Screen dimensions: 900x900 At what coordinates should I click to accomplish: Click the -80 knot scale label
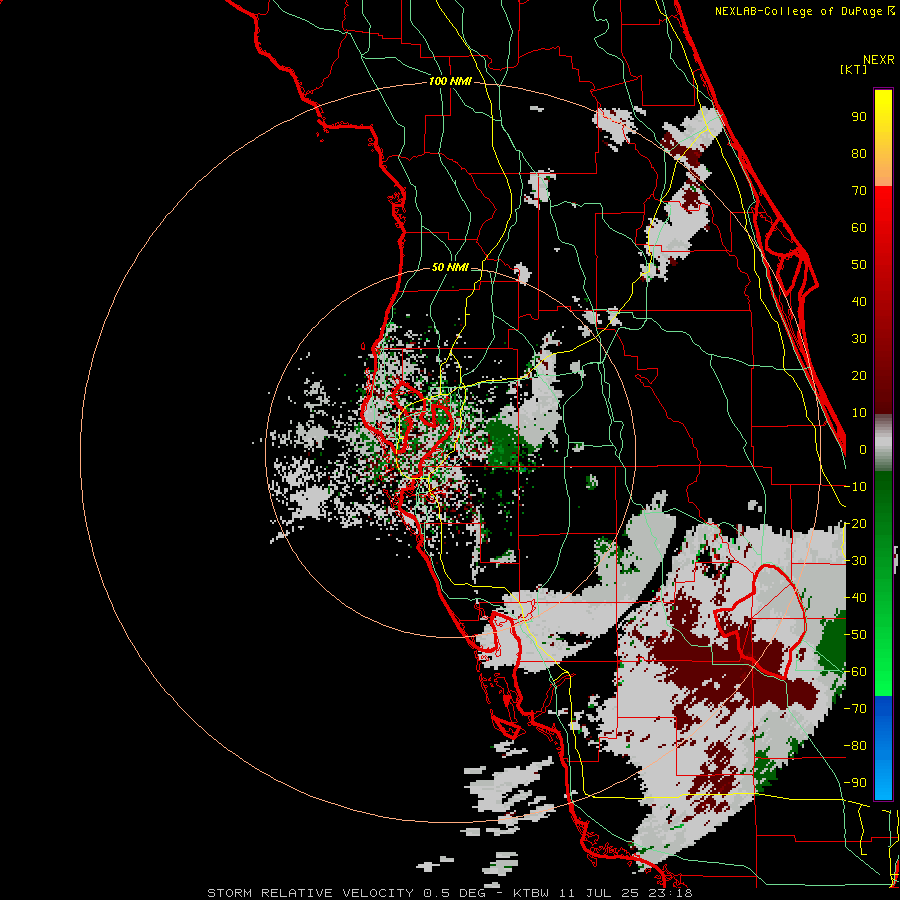coord(855,746)
